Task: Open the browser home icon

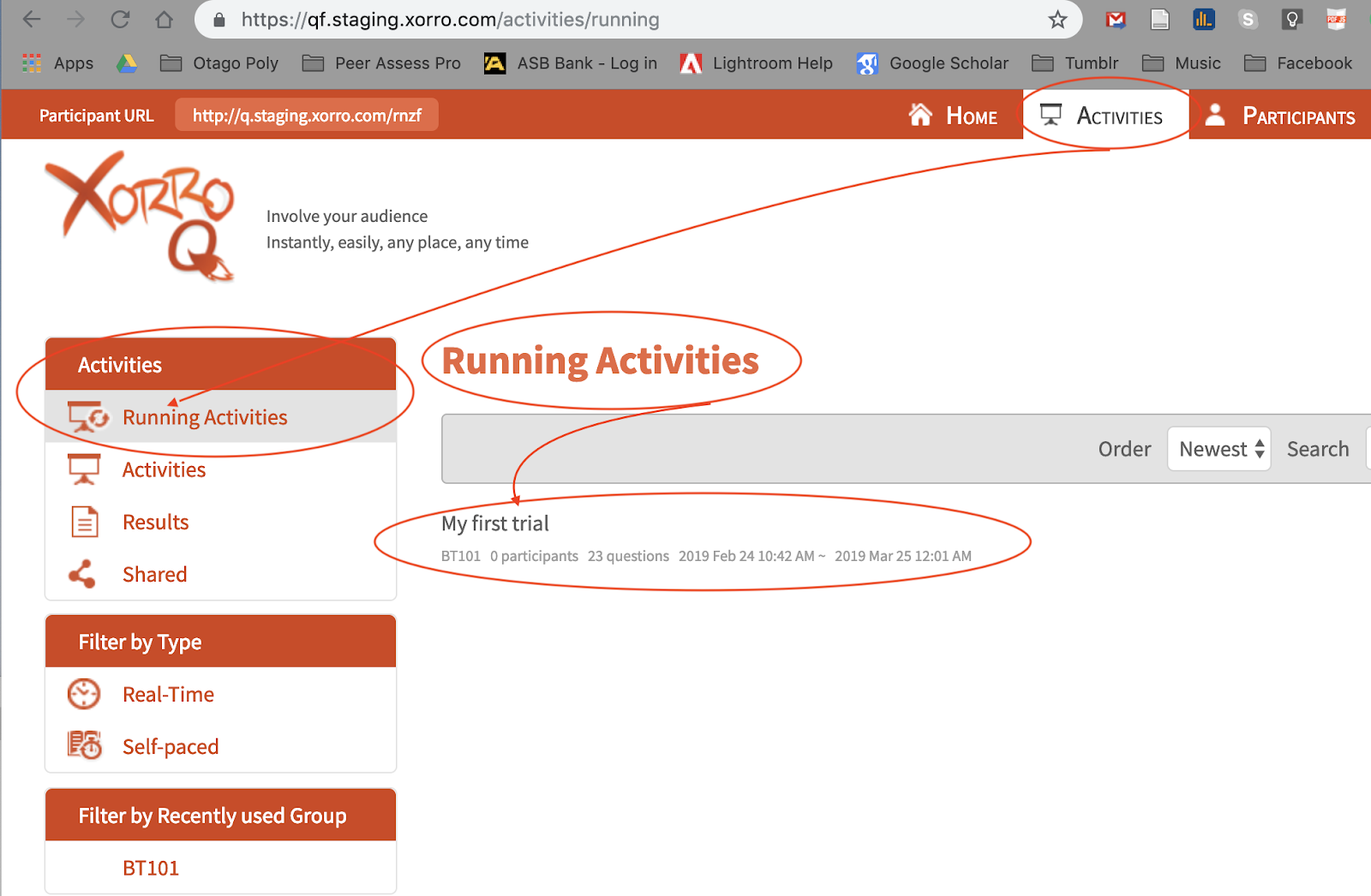Action: tap(164, 19)
